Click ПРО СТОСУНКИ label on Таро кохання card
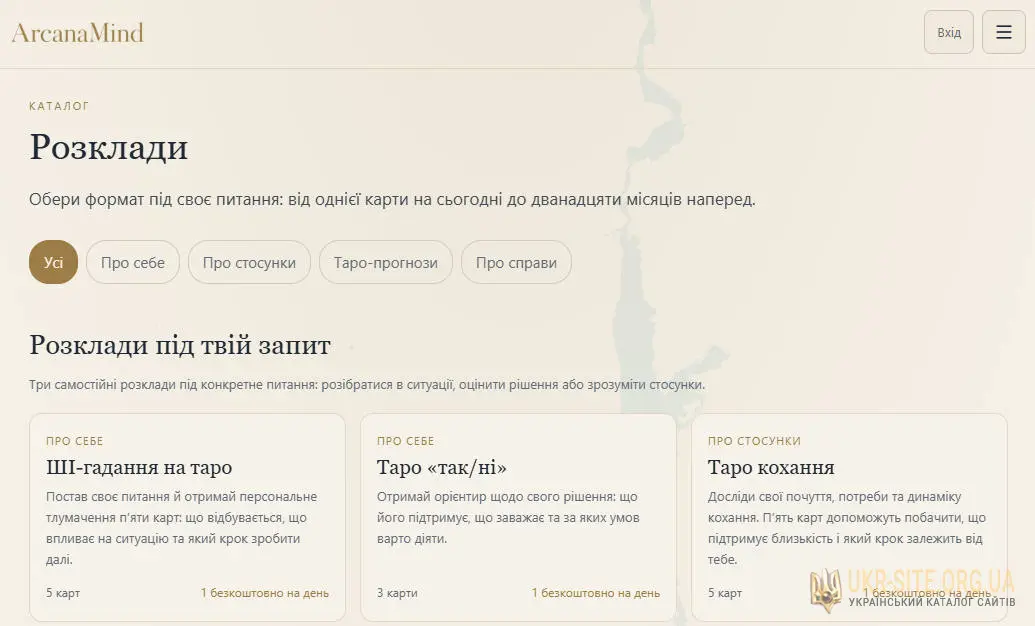Viewport: 1035px width, 626px height. pyautogui.click(x=754, y=441)
